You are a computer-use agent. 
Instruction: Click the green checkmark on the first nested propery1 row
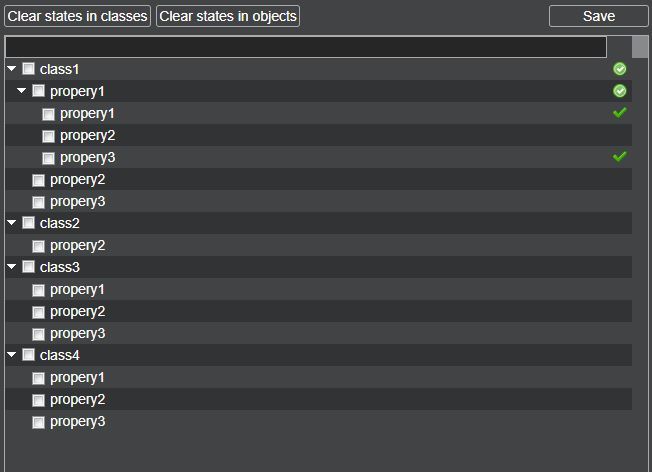coord(619,113)
